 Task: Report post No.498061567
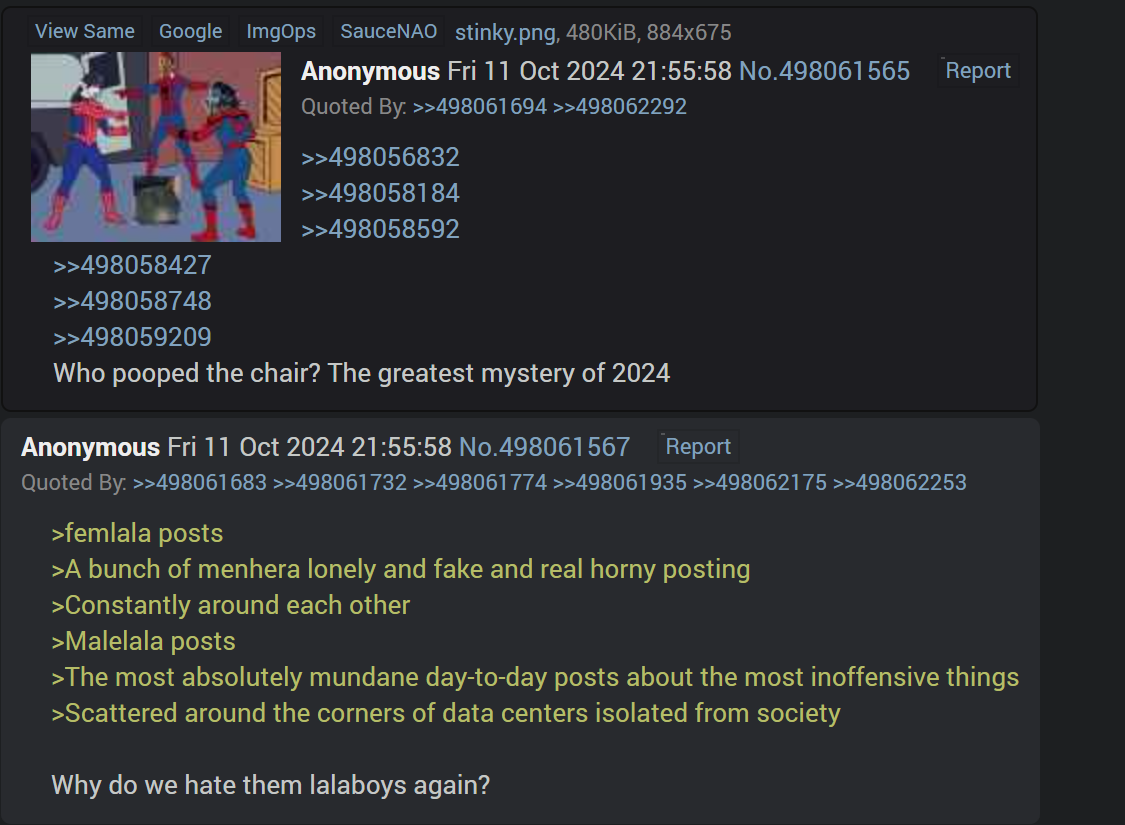click(697, 446)
